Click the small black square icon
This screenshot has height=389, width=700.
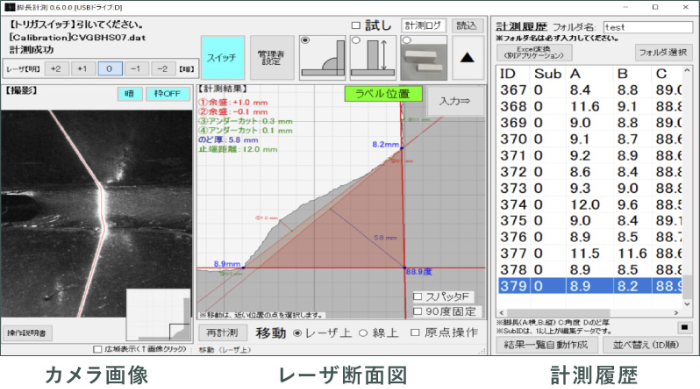coord(684,327)
